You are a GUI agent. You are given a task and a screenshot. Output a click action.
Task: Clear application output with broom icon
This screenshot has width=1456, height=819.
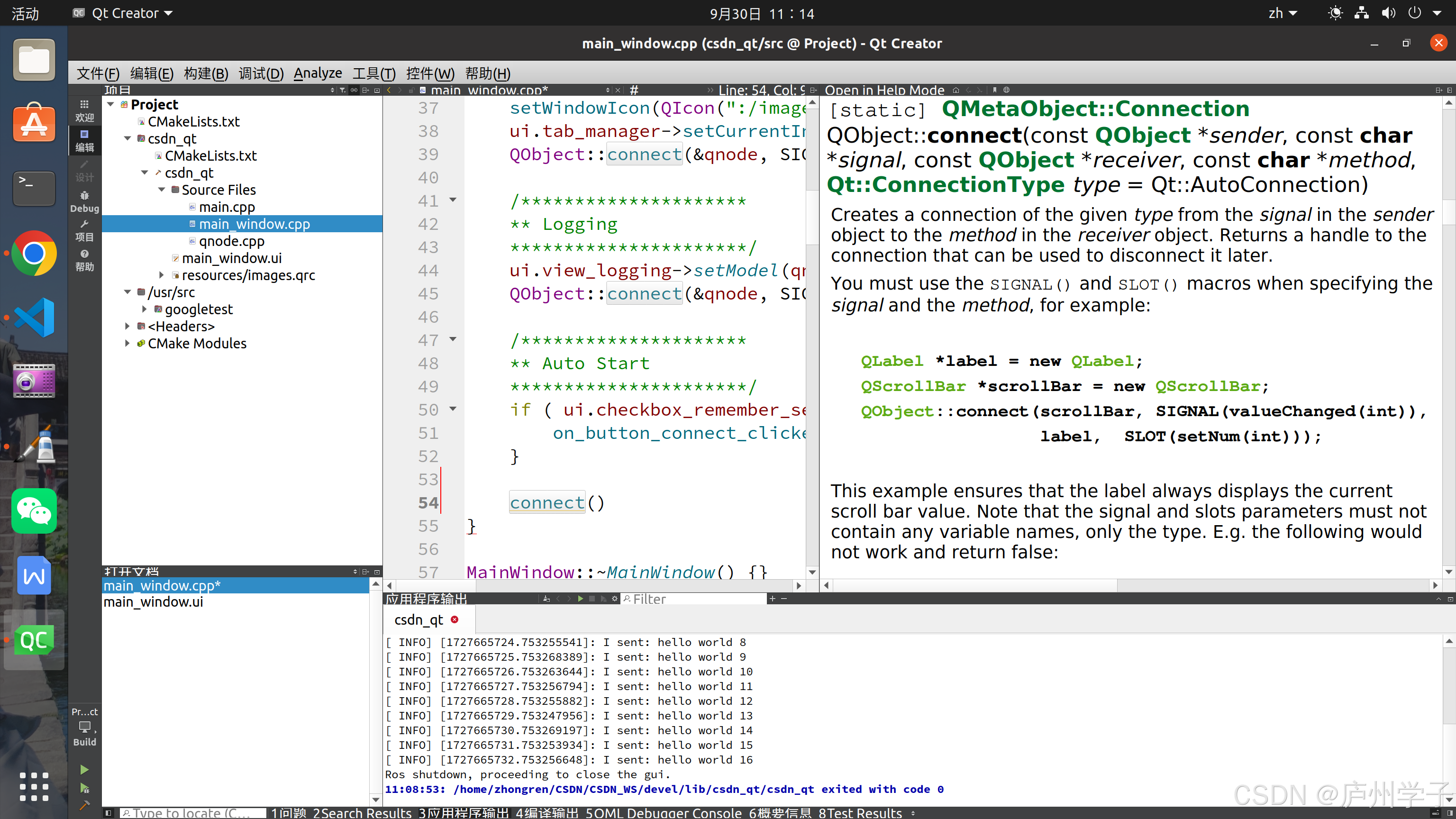(546, 599)
